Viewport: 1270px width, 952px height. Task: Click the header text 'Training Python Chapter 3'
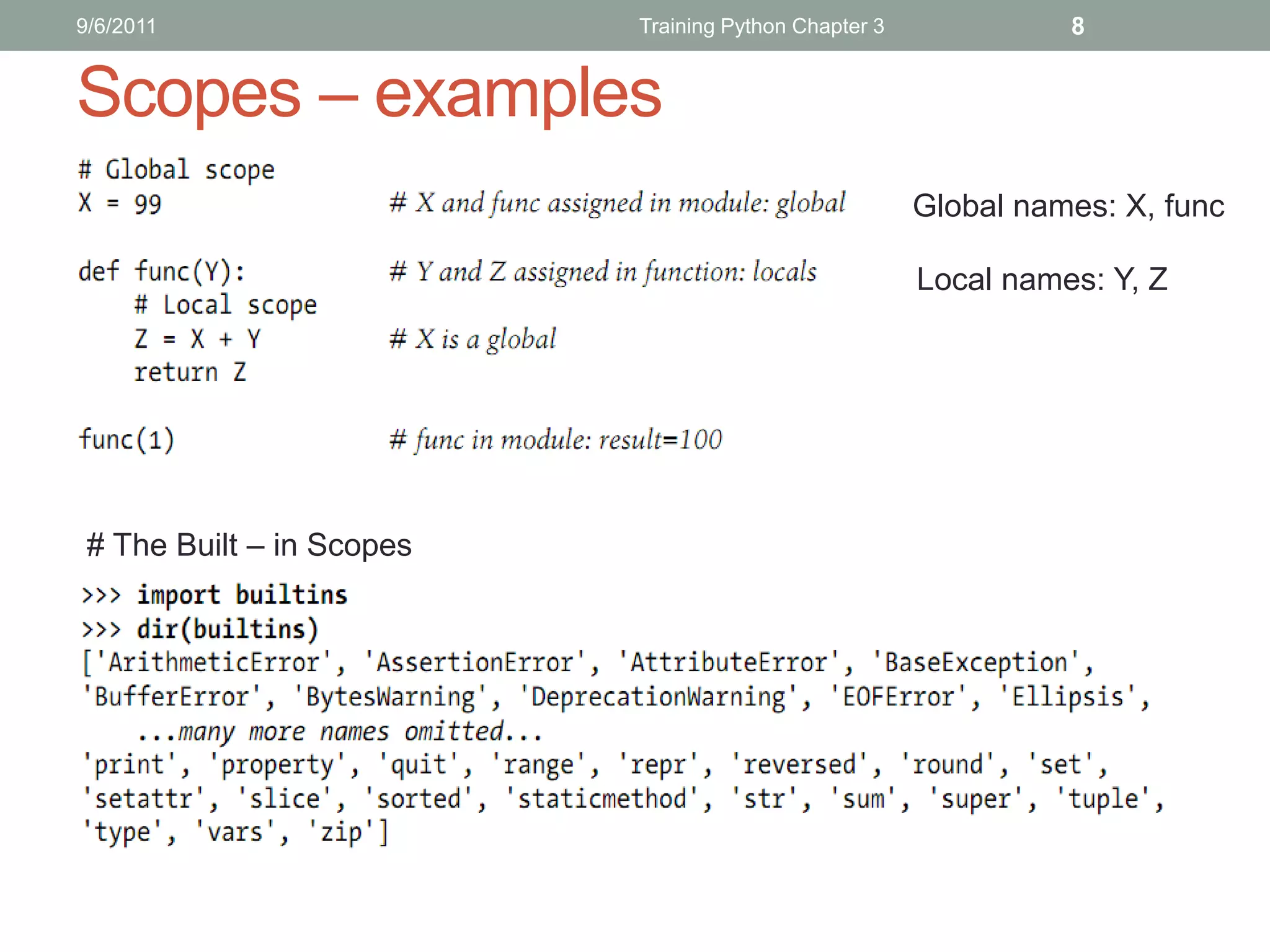click(762, 26)
